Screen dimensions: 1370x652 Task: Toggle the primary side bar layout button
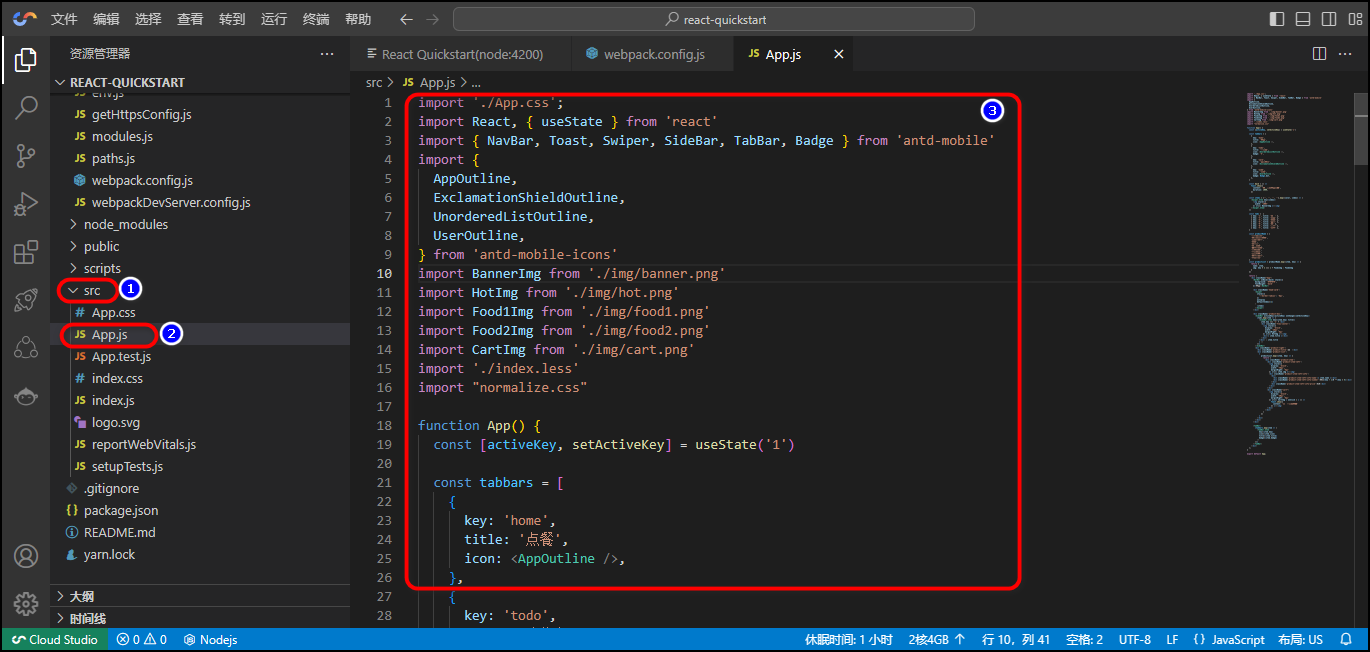(x=1277, y=19)
